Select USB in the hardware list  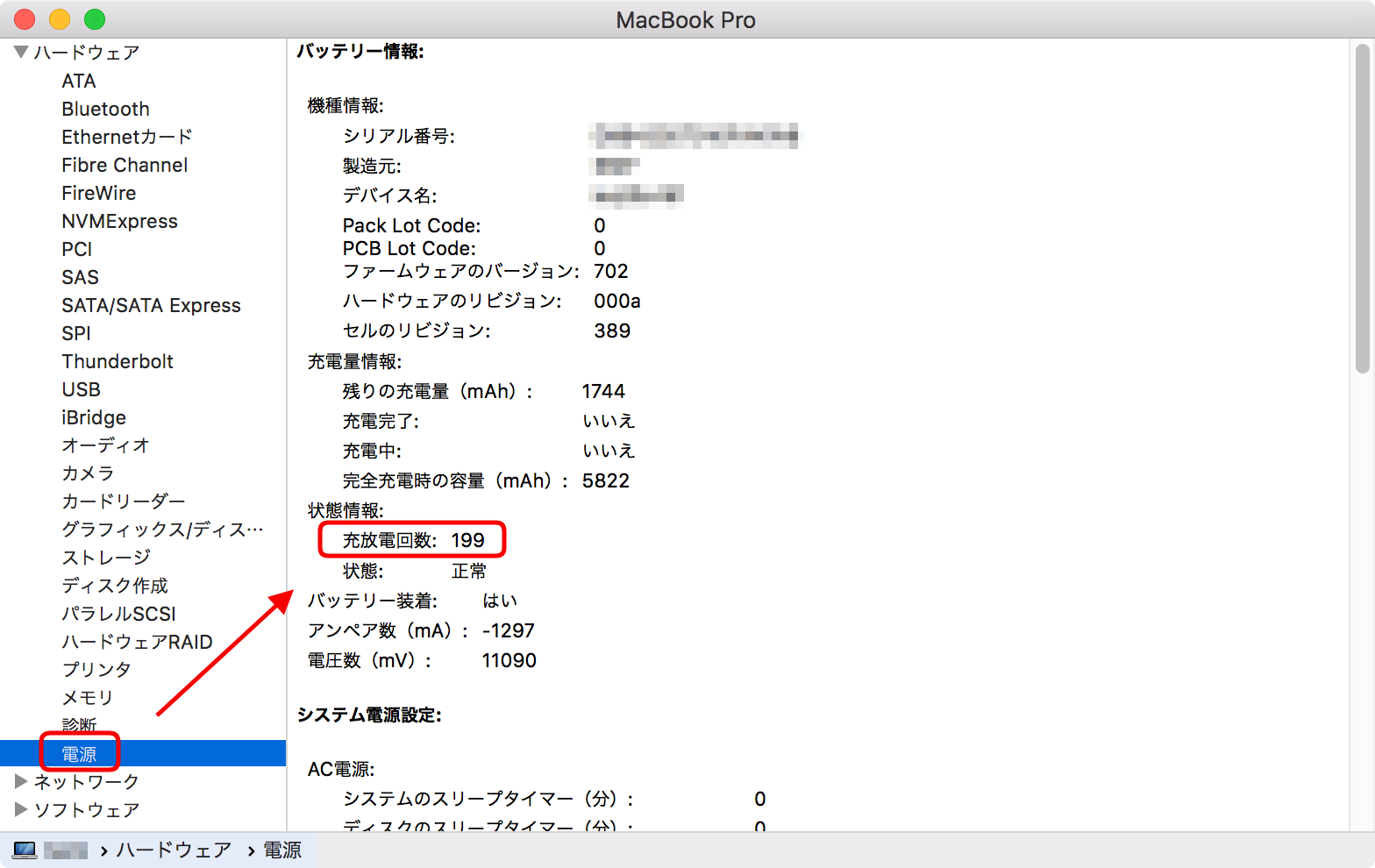coord(81,389)
